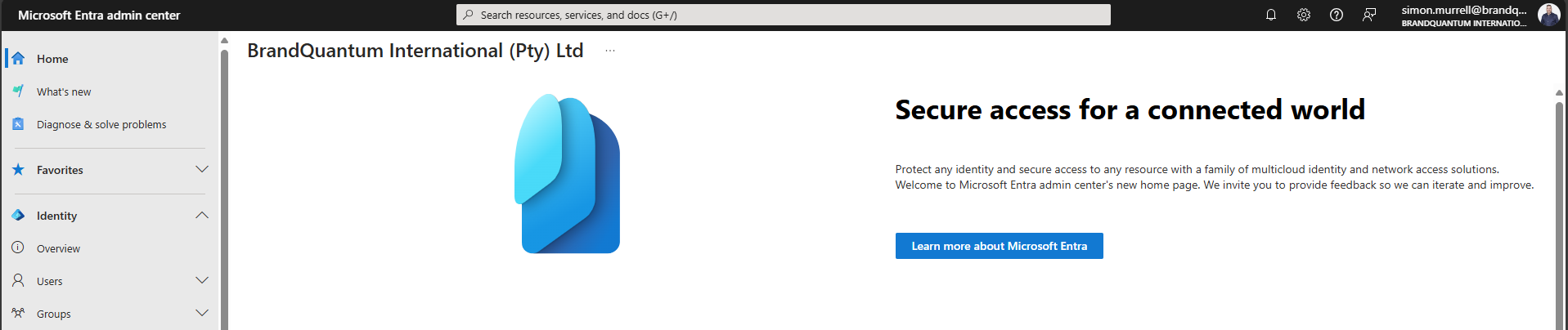The height and width of the screenshot is (330, 1568).
Task: Click Learn more about Microsoft Entra button
Action: 999,246
